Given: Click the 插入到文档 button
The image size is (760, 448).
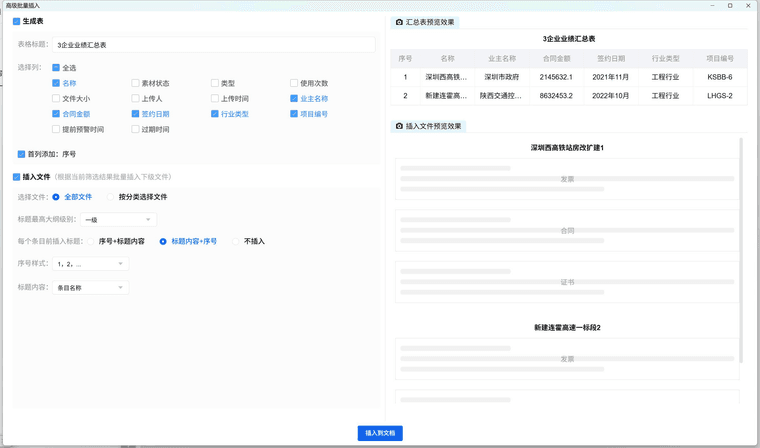Looking at the screenshot, I should click(380, 433).
